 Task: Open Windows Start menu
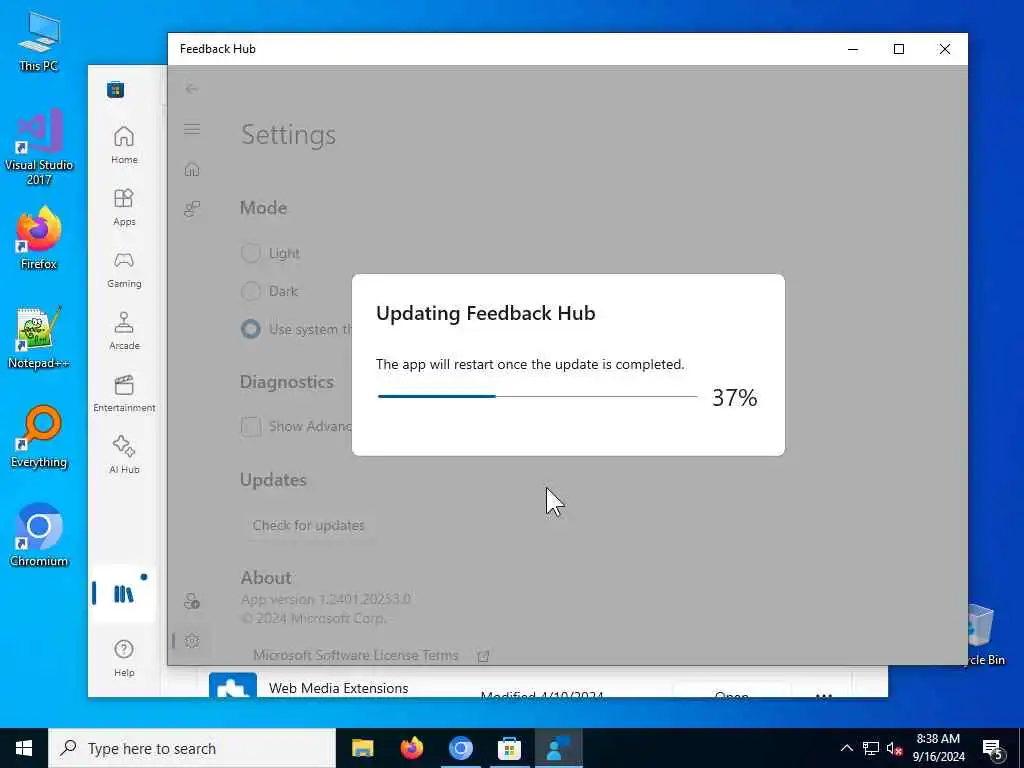pos(24,748)
